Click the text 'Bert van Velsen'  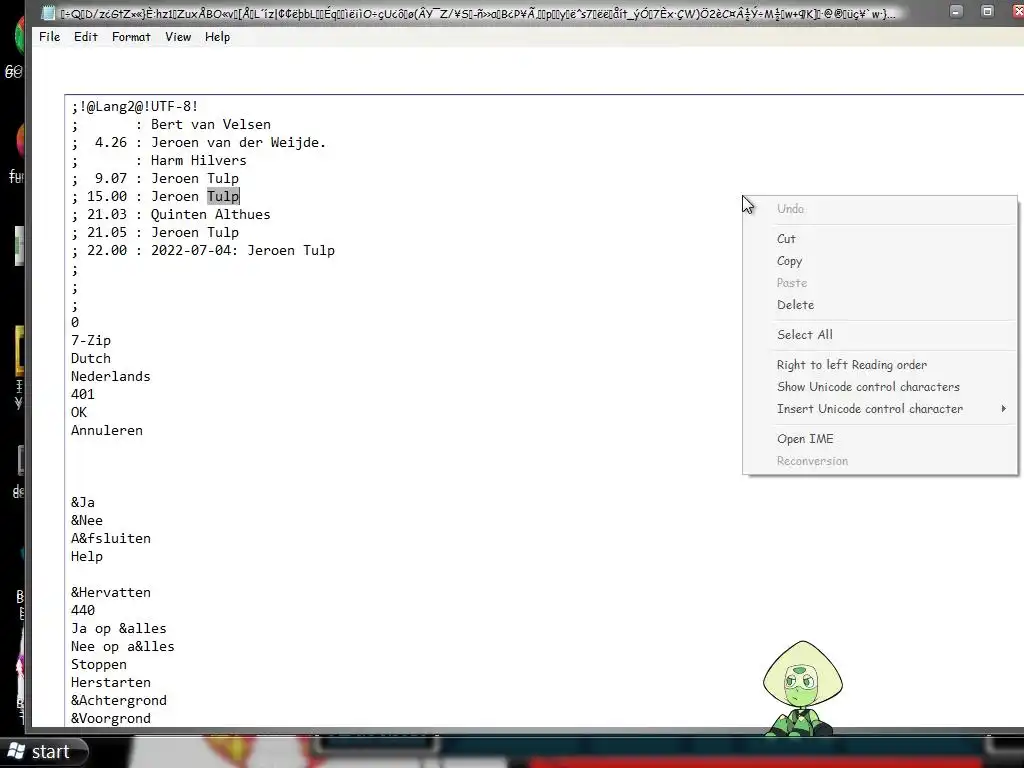(x=211, y=125)
